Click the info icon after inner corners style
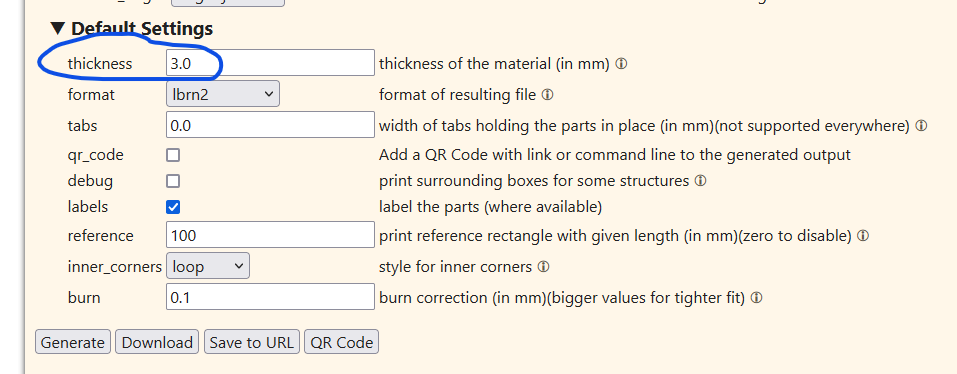957x374 pixels. (x=543, y=267)
